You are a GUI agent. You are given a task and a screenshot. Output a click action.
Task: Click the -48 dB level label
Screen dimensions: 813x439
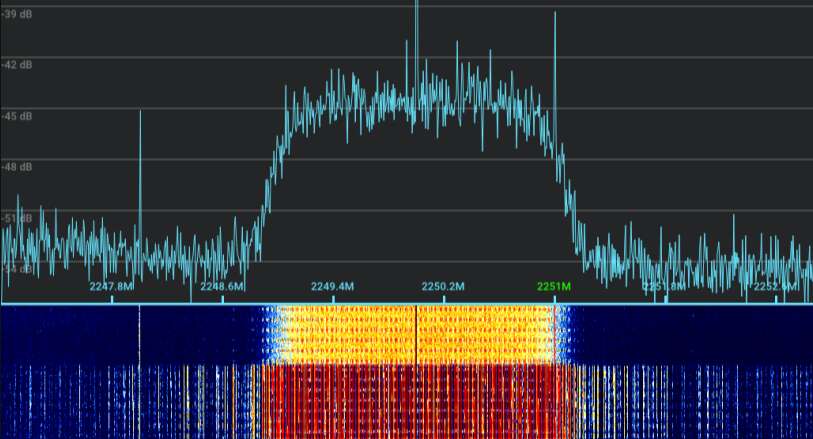[18, 167]
